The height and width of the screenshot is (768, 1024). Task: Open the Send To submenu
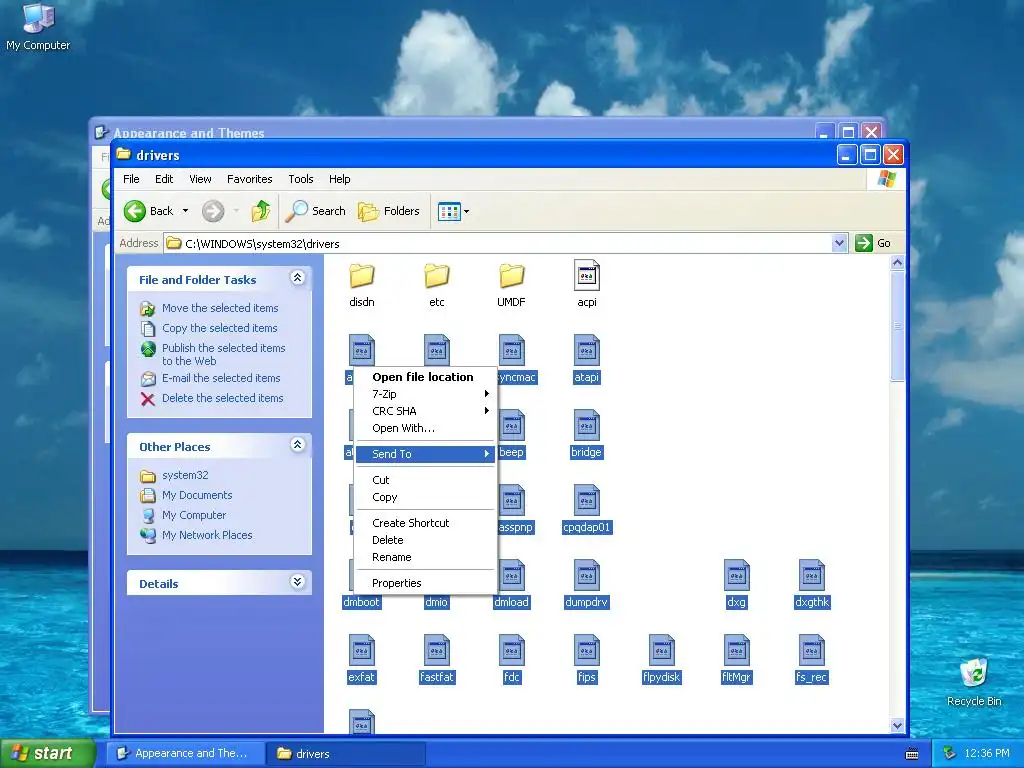coord(425,454)
